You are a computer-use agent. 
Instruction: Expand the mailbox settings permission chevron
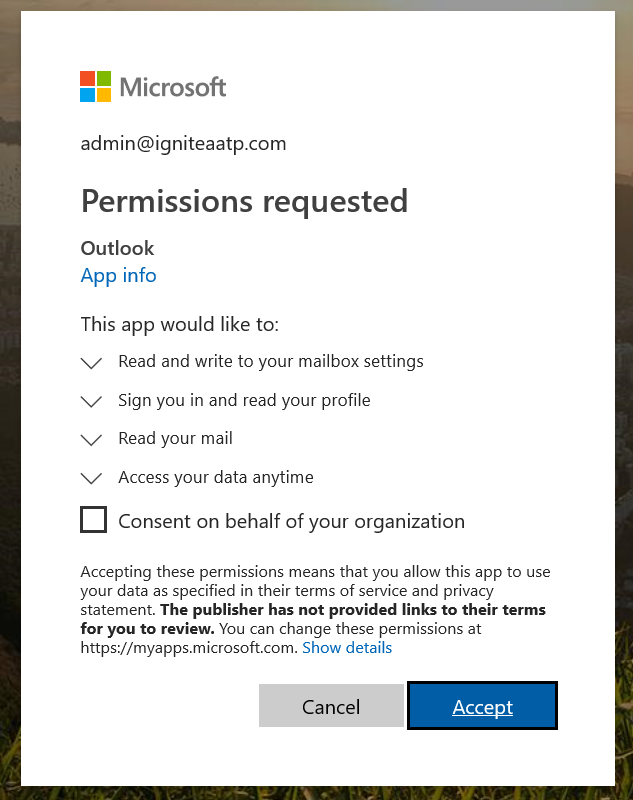click(92, 363)
